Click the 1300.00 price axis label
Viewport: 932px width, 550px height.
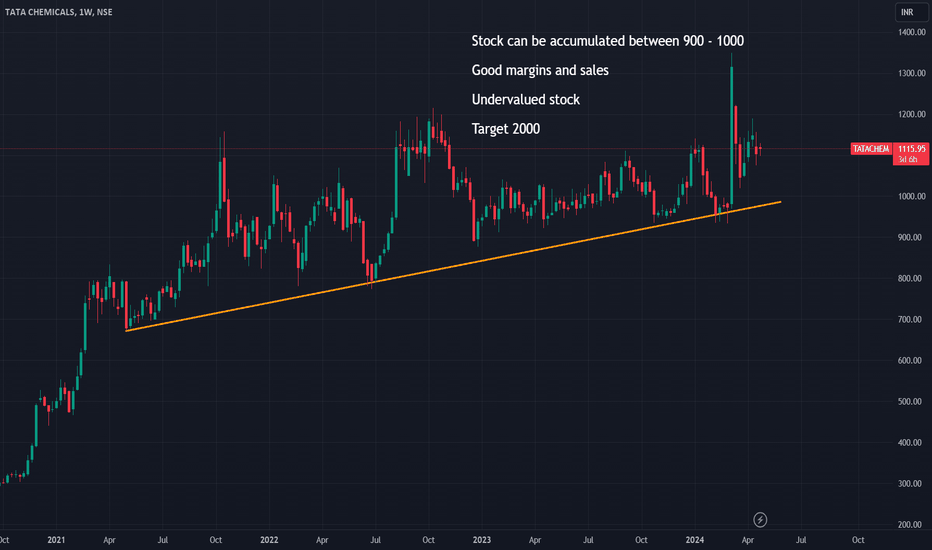point(912,73)
